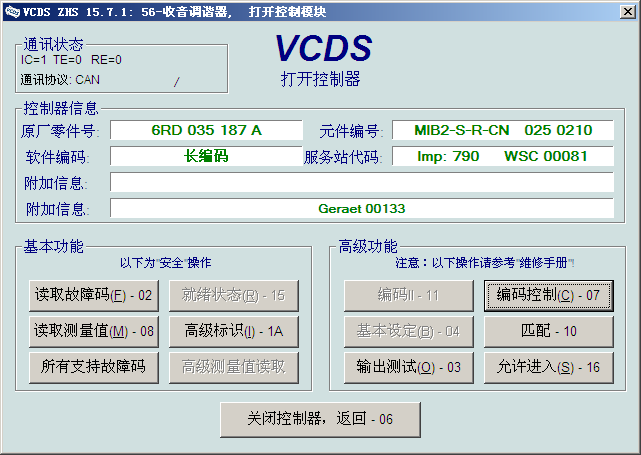Screen dimensions: 641x455
Task: Click the 通讯状态 group heading
Action: click(x=54, y=44)
